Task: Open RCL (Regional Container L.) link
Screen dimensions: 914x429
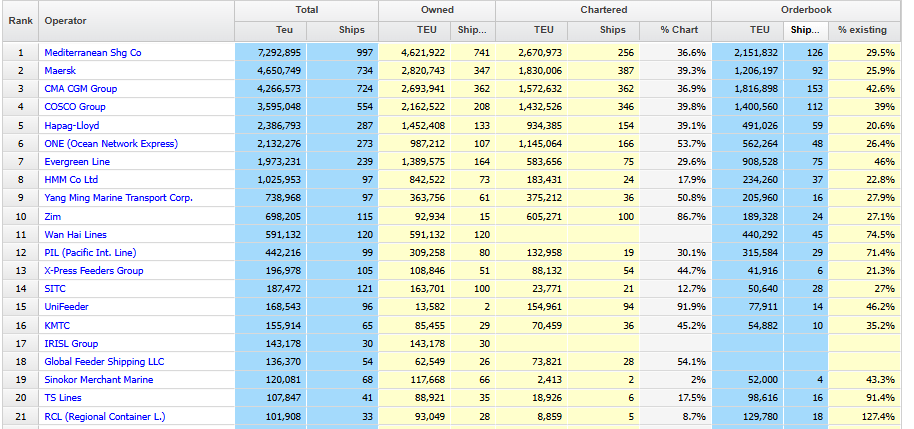Action: (x=104, y=416)
